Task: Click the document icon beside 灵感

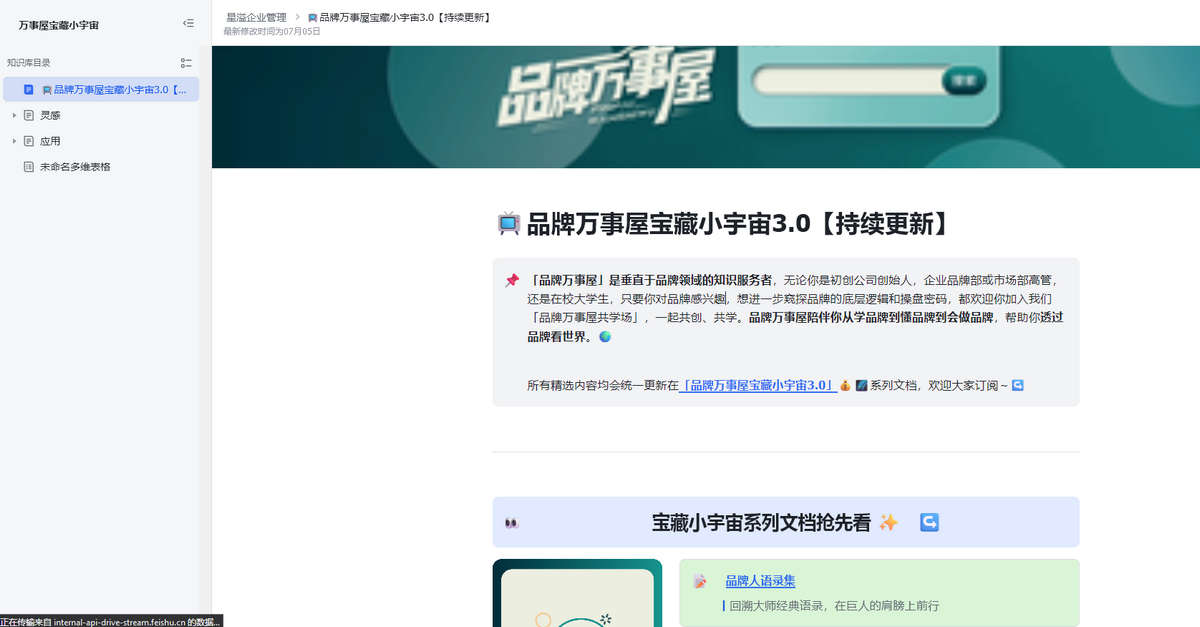Action: tap(29, 115)
